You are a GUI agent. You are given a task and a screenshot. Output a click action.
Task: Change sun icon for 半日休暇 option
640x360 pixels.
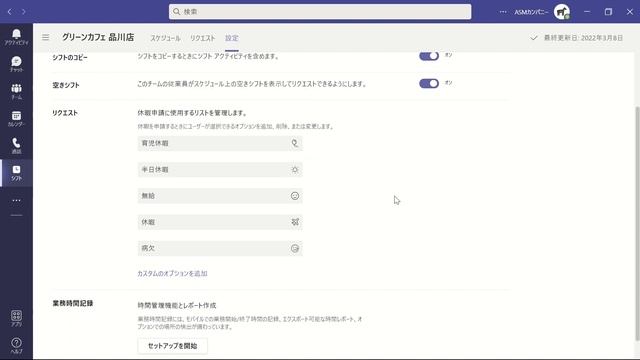coord(295,169)
